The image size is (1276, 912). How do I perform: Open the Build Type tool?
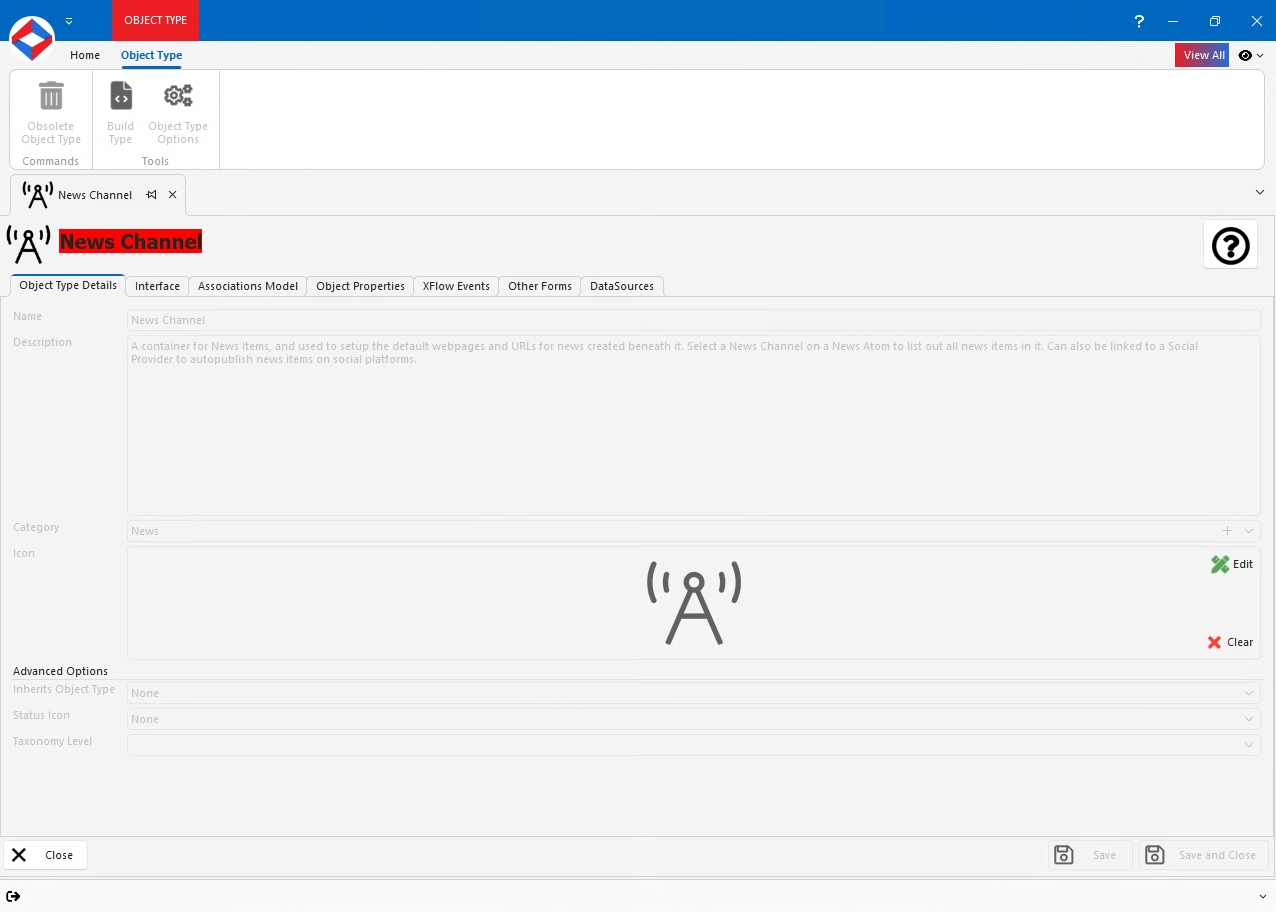[120, 95]
